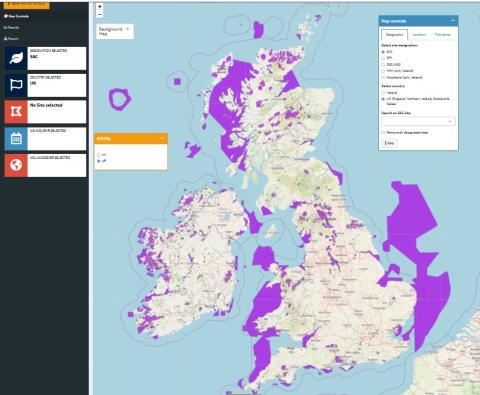Click the flag country icon

coord(16,85)
